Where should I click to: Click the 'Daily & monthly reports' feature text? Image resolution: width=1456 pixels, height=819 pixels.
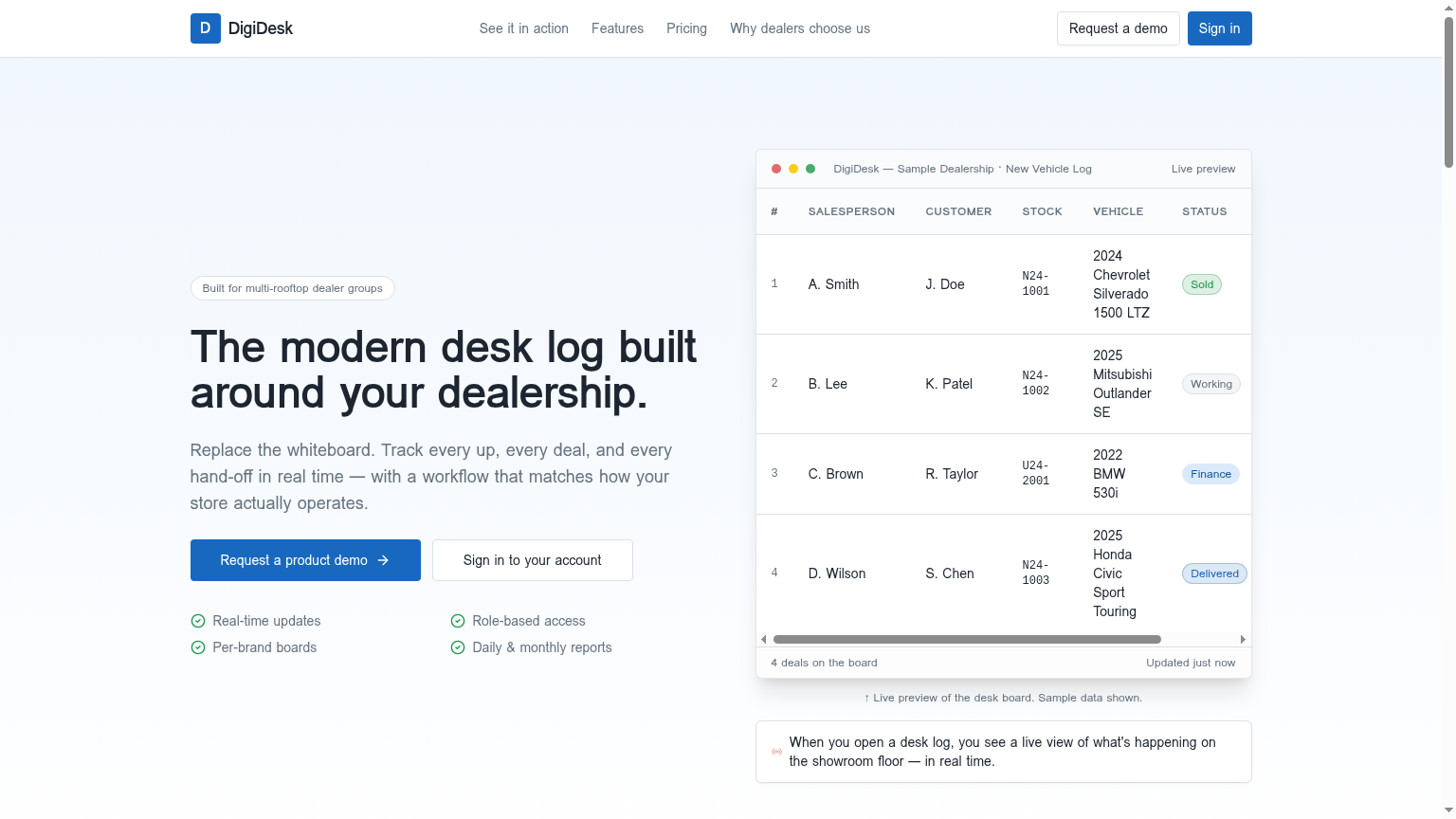click(x=542, y=647)
